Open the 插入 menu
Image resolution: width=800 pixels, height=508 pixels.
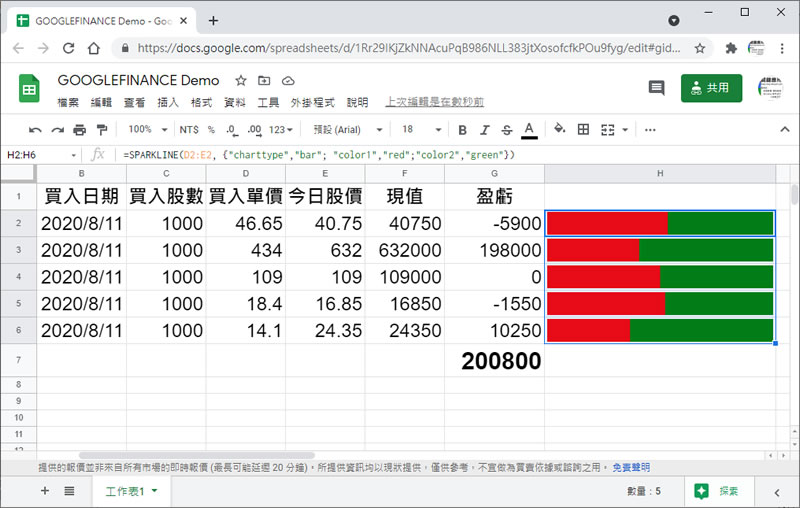[168, 103]
